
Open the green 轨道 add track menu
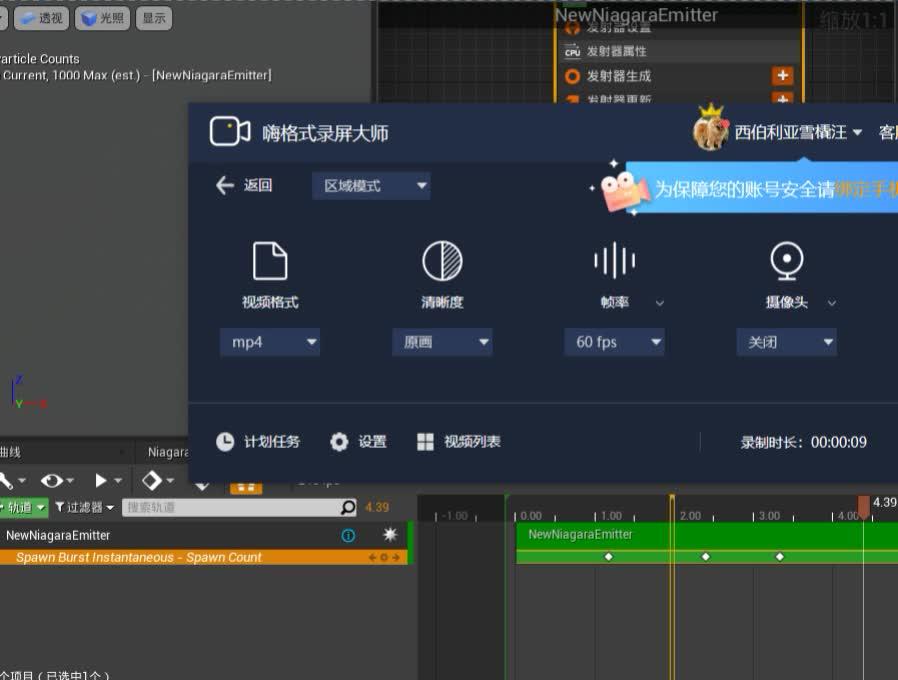point(23,507)
